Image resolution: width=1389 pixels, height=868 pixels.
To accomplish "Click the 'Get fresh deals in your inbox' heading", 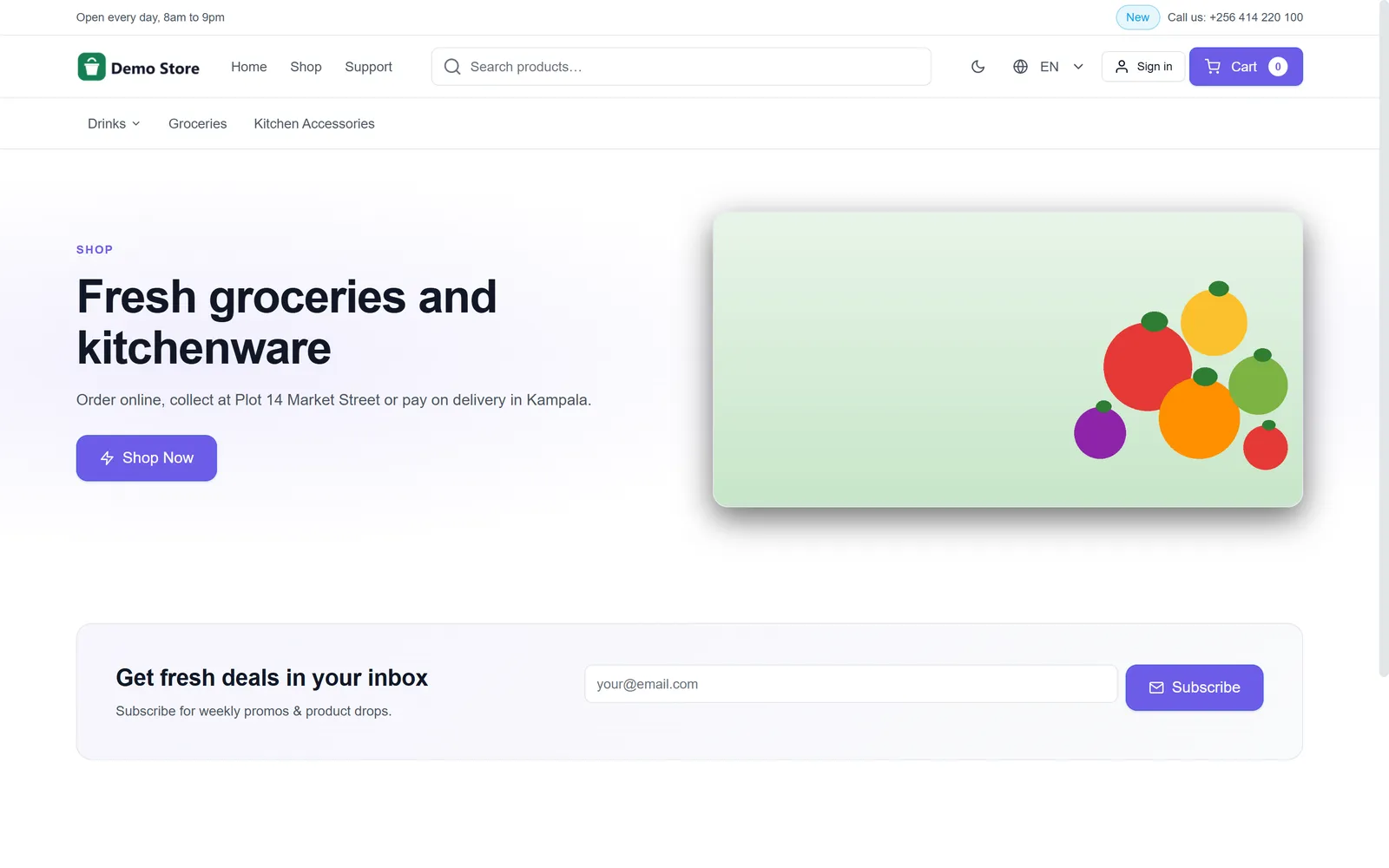I will 272,678.
